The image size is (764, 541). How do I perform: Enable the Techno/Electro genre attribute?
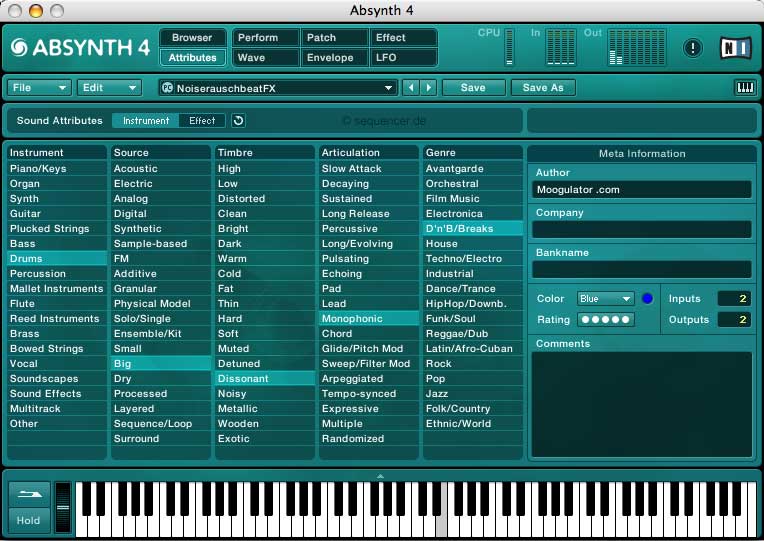pos(473,258)
